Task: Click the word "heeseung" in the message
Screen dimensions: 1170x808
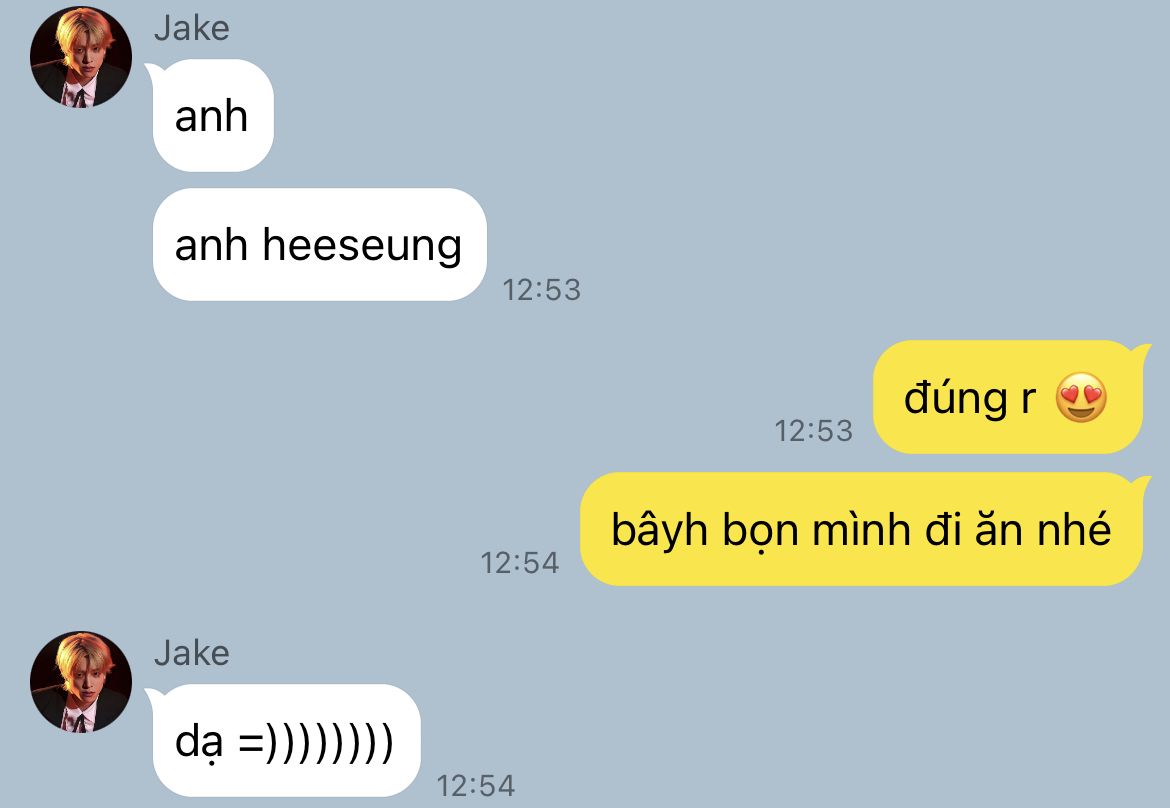Action: click(362, 247)
